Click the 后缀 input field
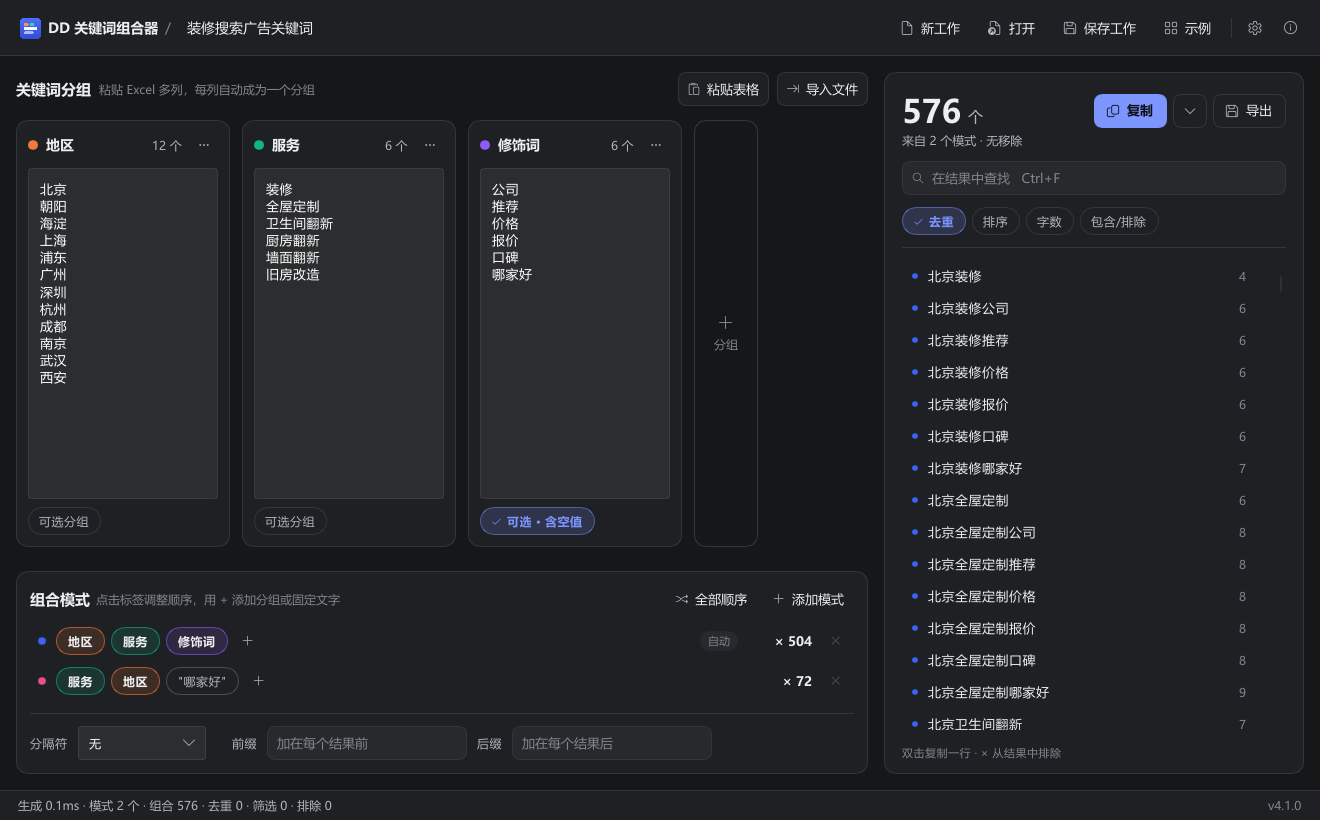The width and height of the screenshot is (1320, 820). [x=612, y=743]
